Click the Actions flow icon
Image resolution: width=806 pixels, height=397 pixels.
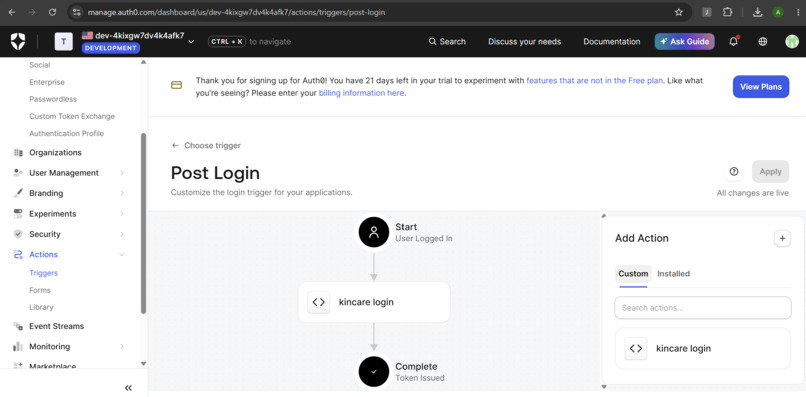(18, 255)
